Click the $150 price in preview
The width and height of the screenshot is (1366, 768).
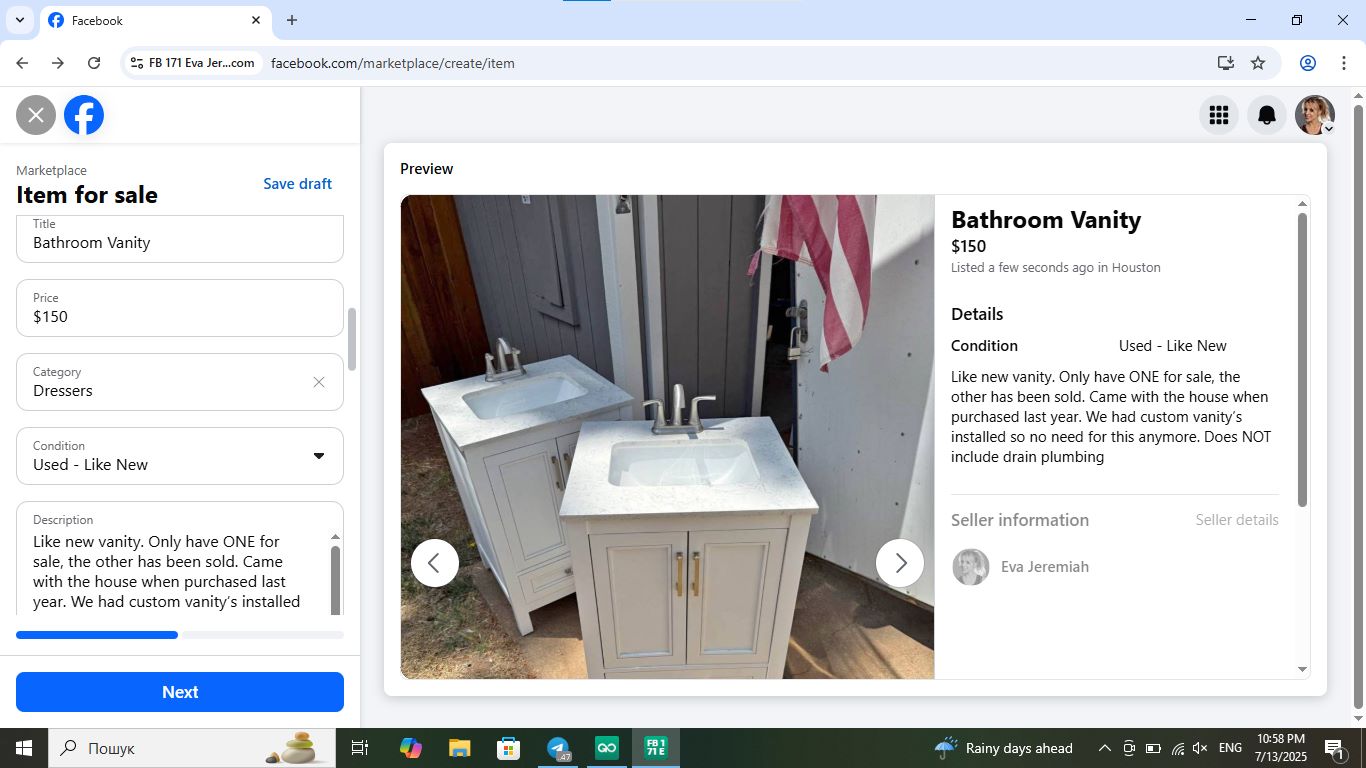pos(969,246)
